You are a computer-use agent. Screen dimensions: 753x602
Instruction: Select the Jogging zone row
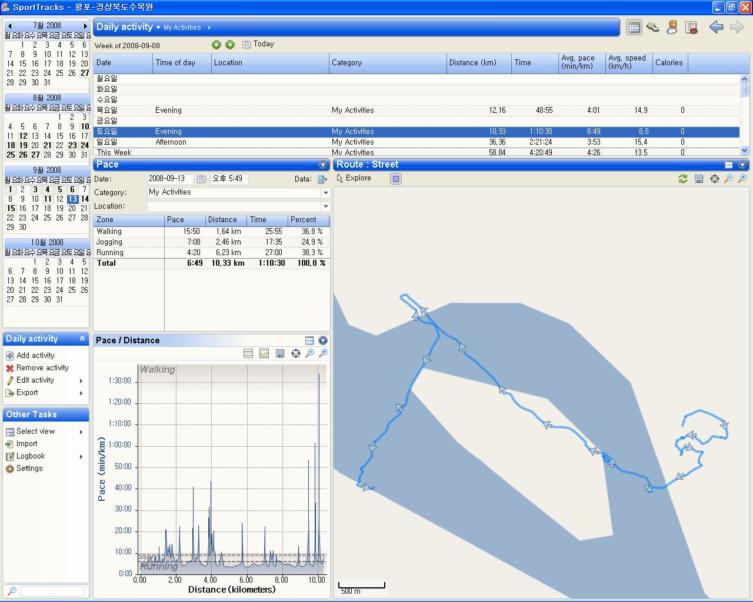[212, 242]
